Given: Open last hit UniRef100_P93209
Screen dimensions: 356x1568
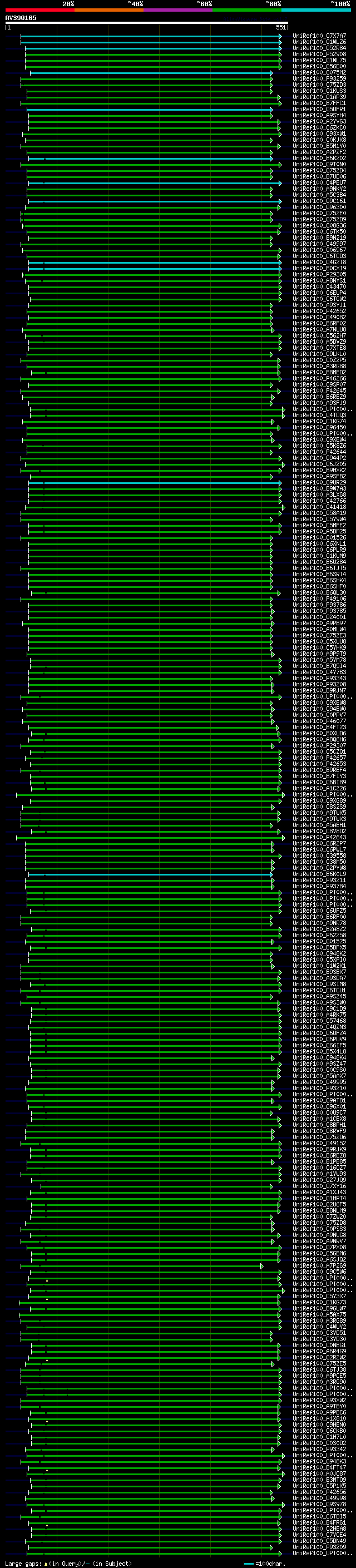Looking at the screenshot, I should pyautogui.click(x=319, y=1547).
